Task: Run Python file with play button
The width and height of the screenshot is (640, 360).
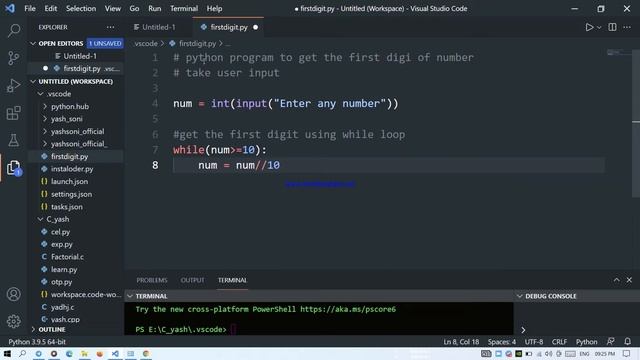Action: 589,27
